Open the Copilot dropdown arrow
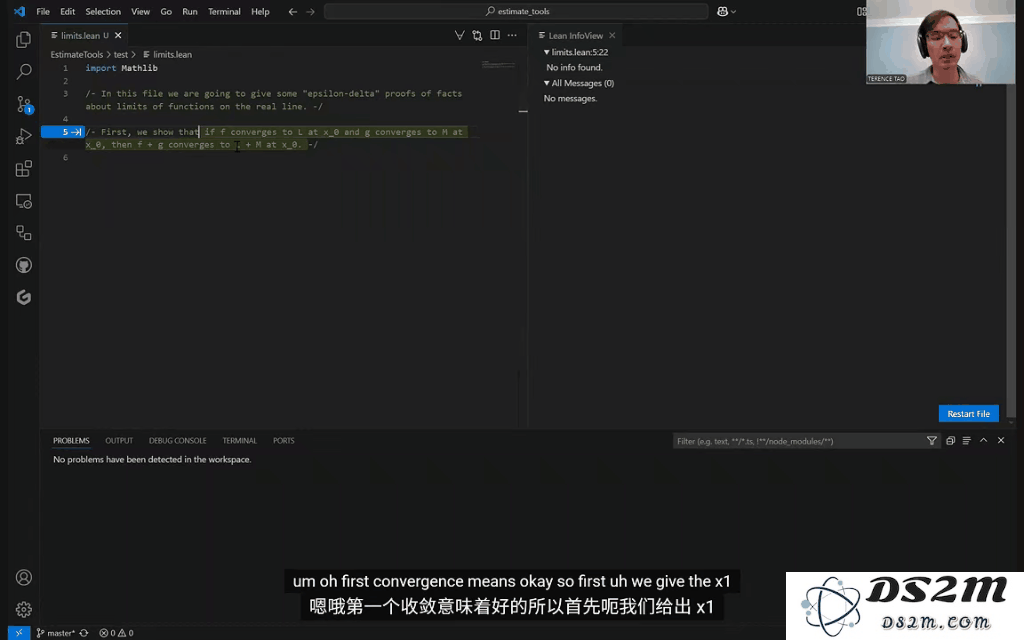Image resolution: width=1024 pixels, height=640 pixels. [x=733, y=11]
